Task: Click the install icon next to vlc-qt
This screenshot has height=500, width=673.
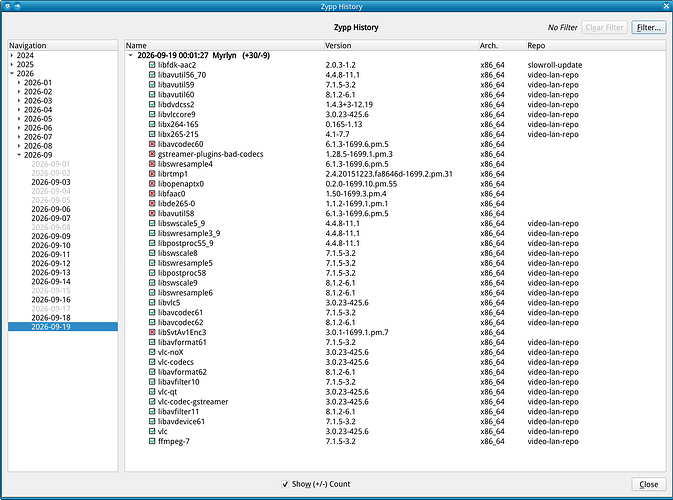Action: tap(152, 392)
